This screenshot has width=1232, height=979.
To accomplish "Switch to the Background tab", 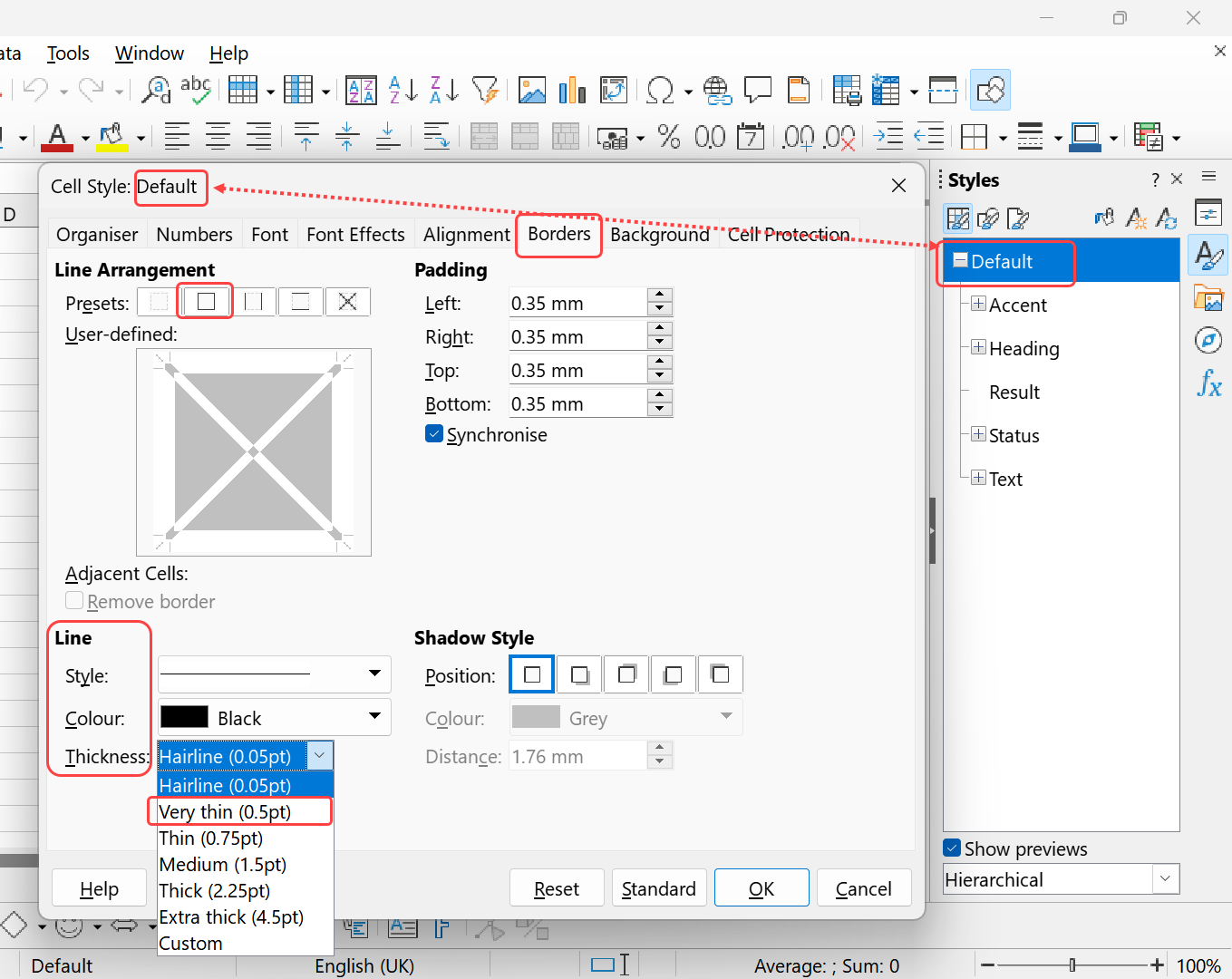I will click(660, 234).
